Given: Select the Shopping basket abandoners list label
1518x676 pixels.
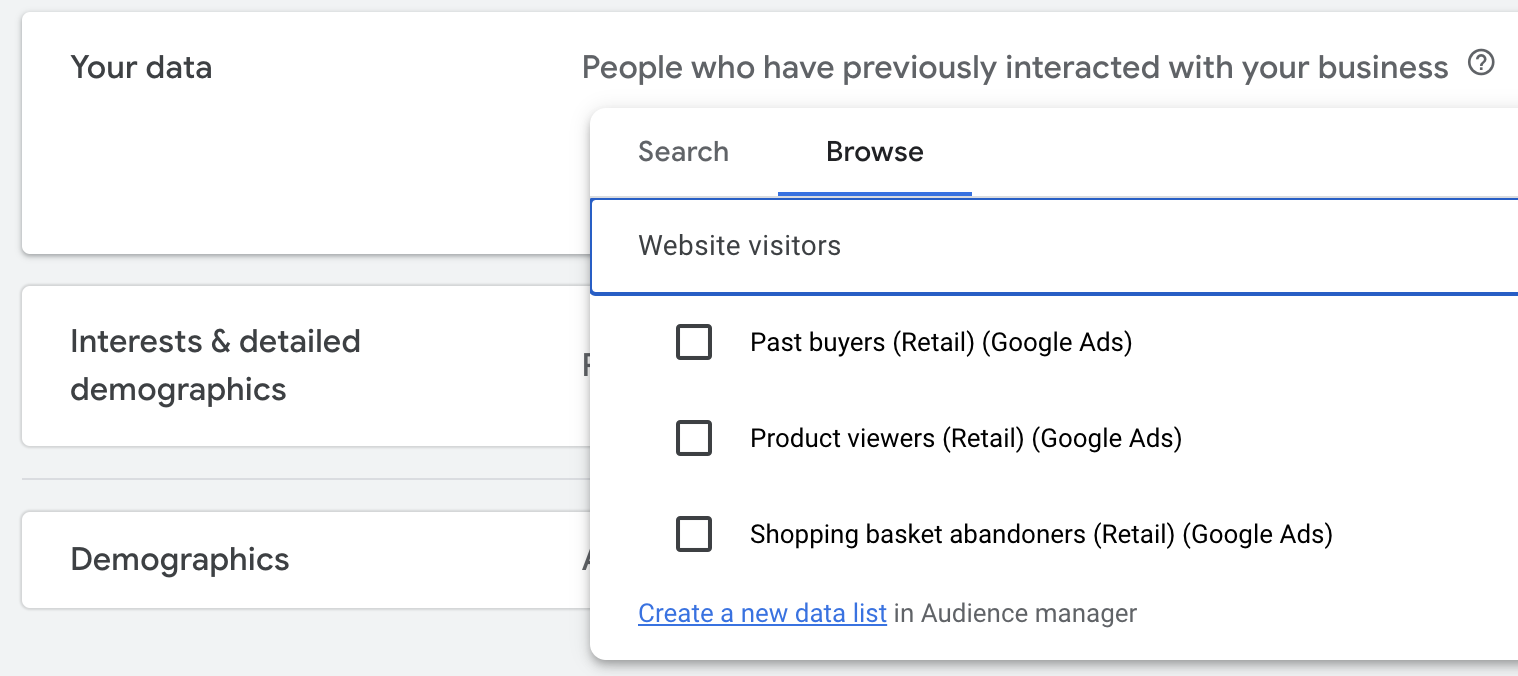Looking at the screenshot, I should tap(1041, 534).
